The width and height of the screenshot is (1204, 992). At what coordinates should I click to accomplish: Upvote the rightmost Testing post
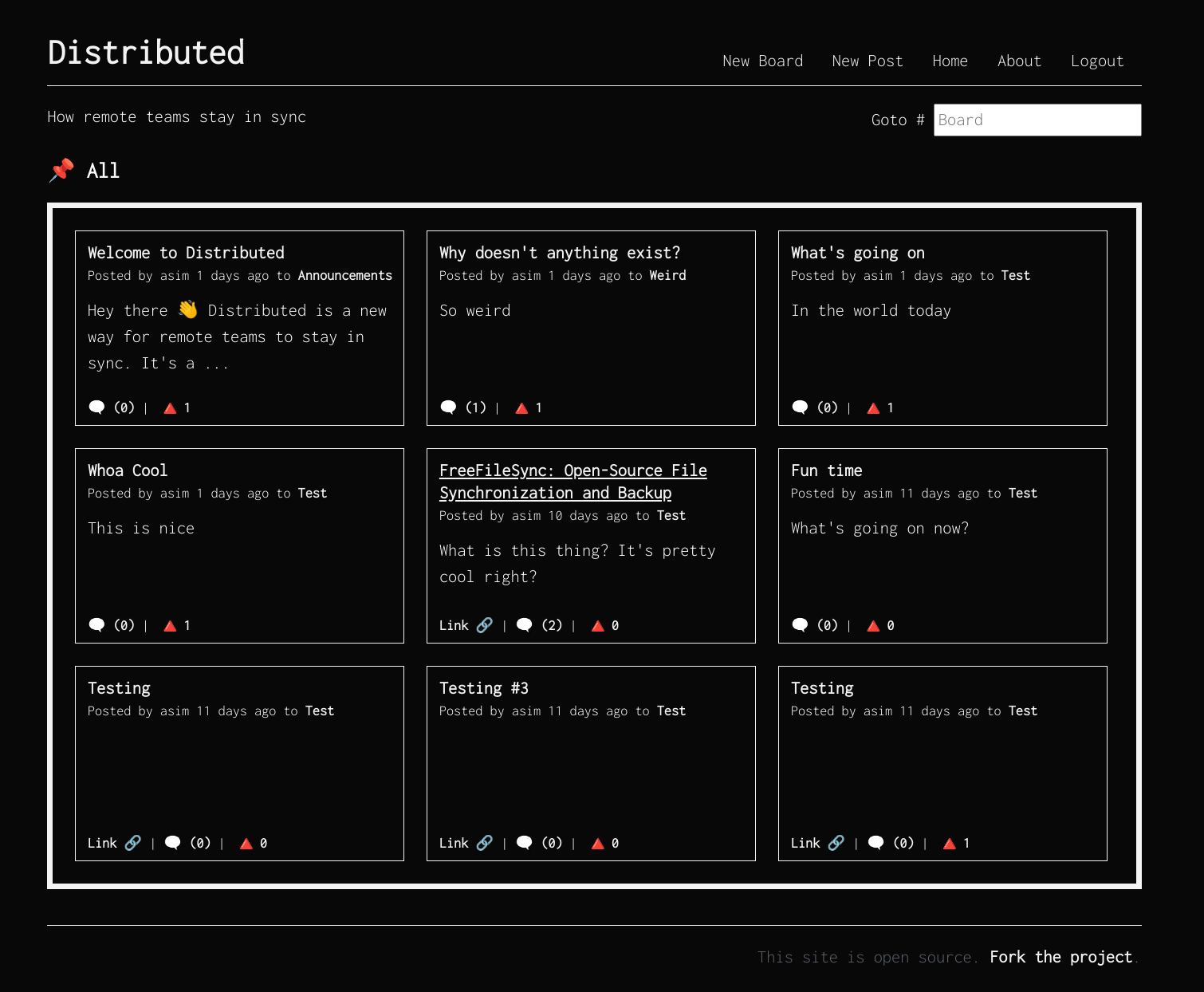(949, 843)
